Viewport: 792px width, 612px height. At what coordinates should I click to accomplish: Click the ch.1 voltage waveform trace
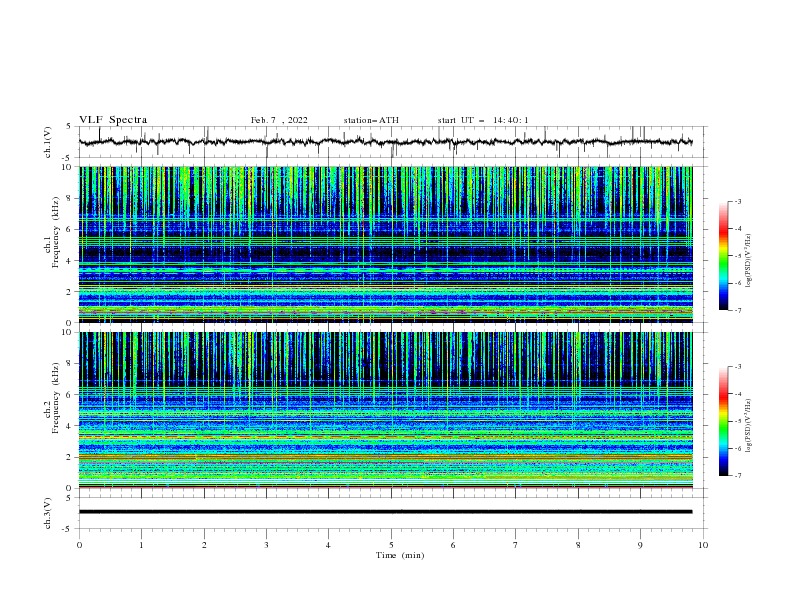(x=385, y=142)
